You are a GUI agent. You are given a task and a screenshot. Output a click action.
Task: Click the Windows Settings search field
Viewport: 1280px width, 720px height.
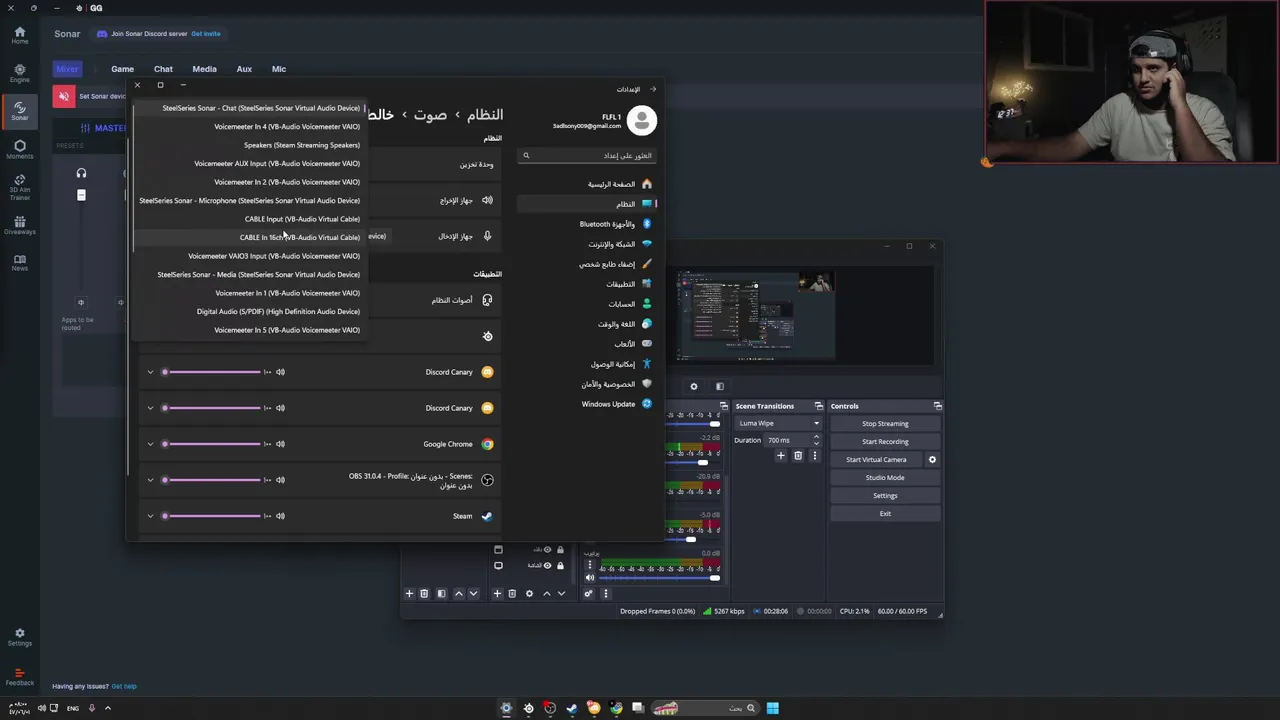[x=587, y=155]
